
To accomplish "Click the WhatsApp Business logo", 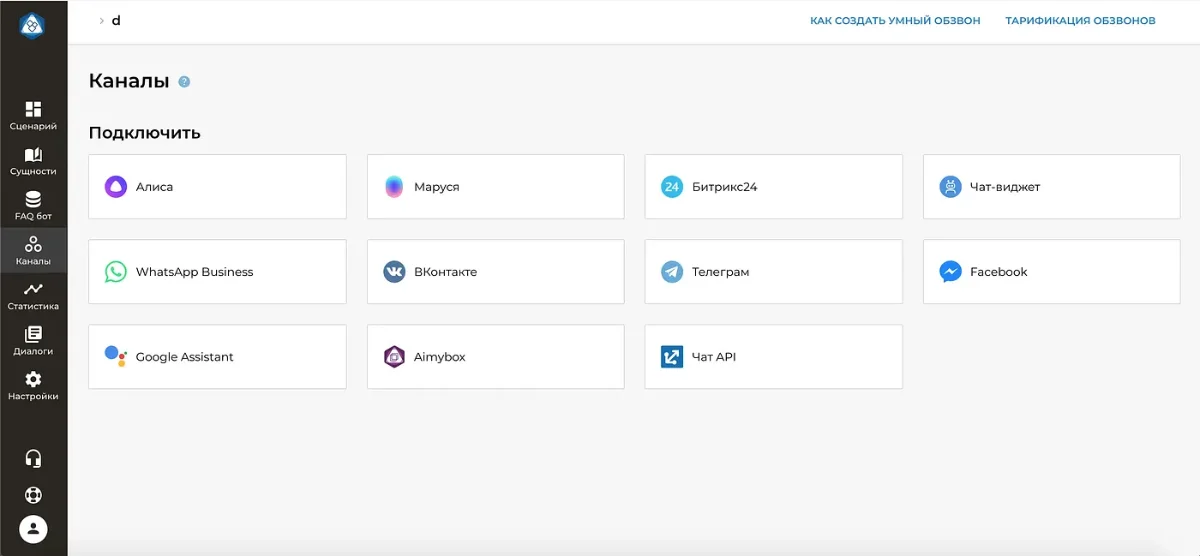I will pos(116,272).
